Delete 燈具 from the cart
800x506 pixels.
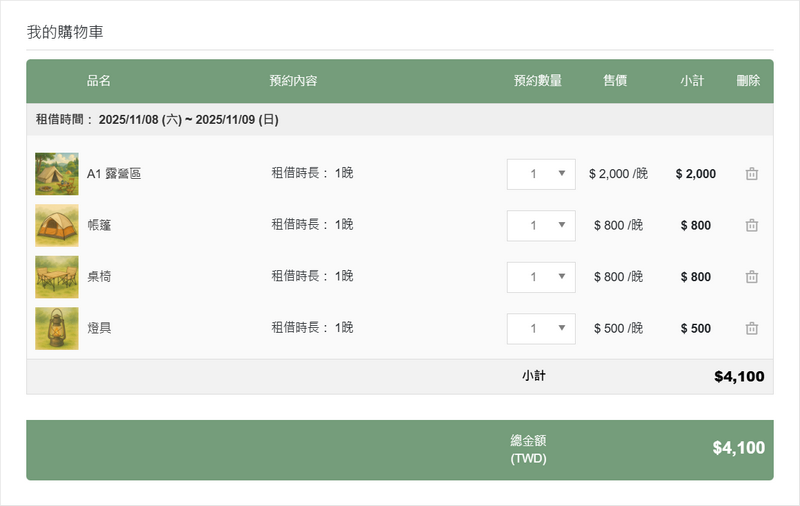752,328
